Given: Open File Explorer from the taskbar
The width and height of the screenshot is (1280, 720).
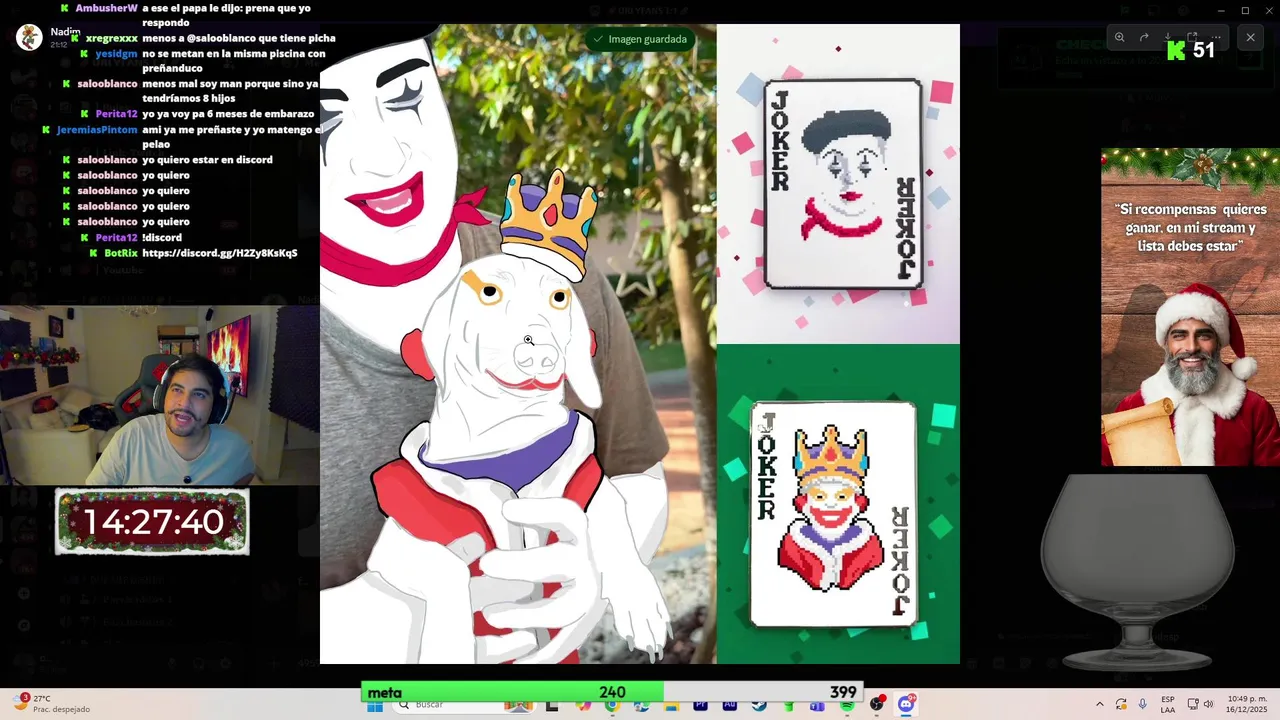Looking at the screenshot, I should [x=671, y=705].
